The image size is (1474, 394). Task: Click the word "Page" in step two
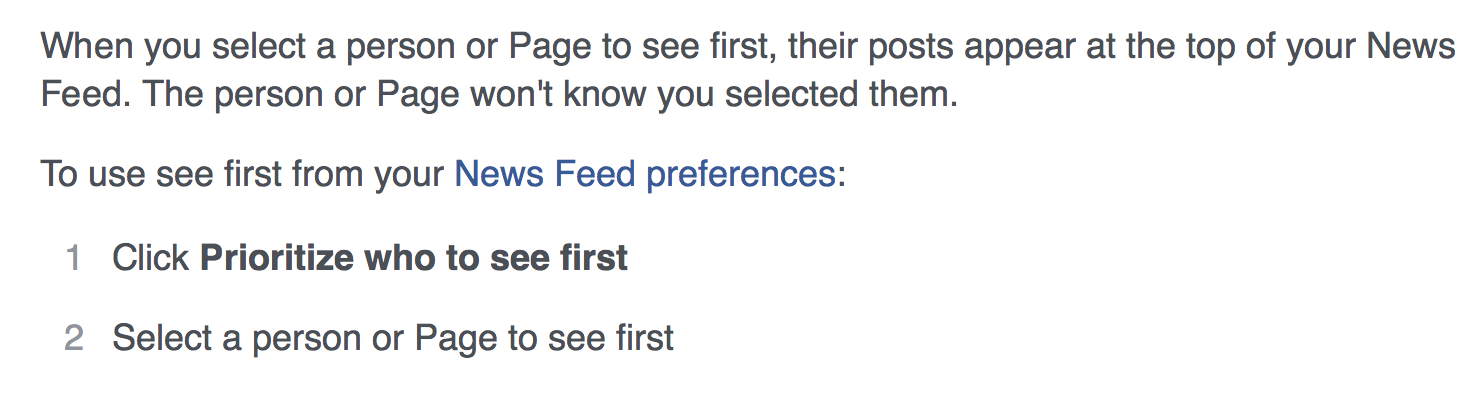click(456, 338)
